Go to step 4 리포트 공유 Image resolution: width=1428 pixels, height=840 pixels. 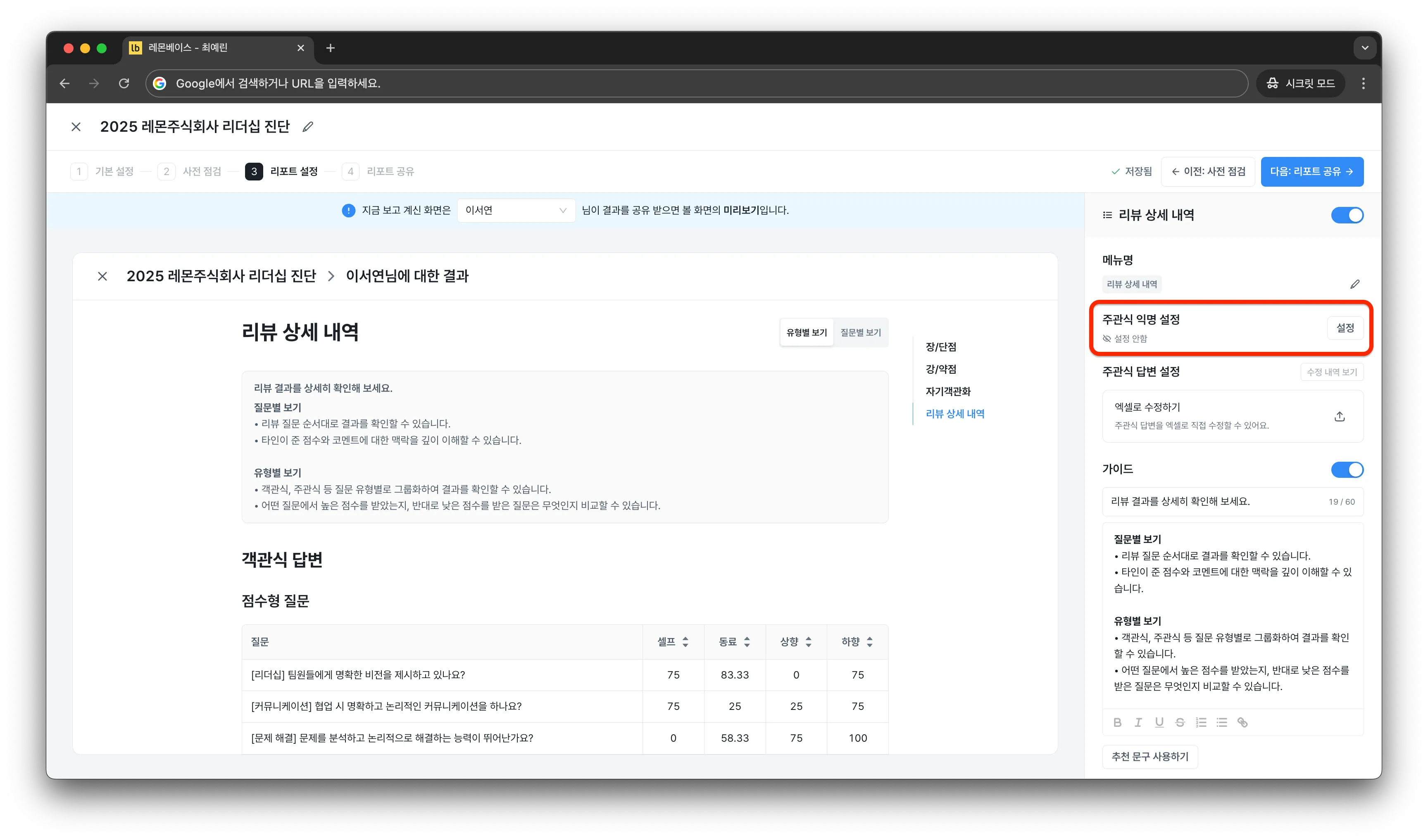pos(378,172)
